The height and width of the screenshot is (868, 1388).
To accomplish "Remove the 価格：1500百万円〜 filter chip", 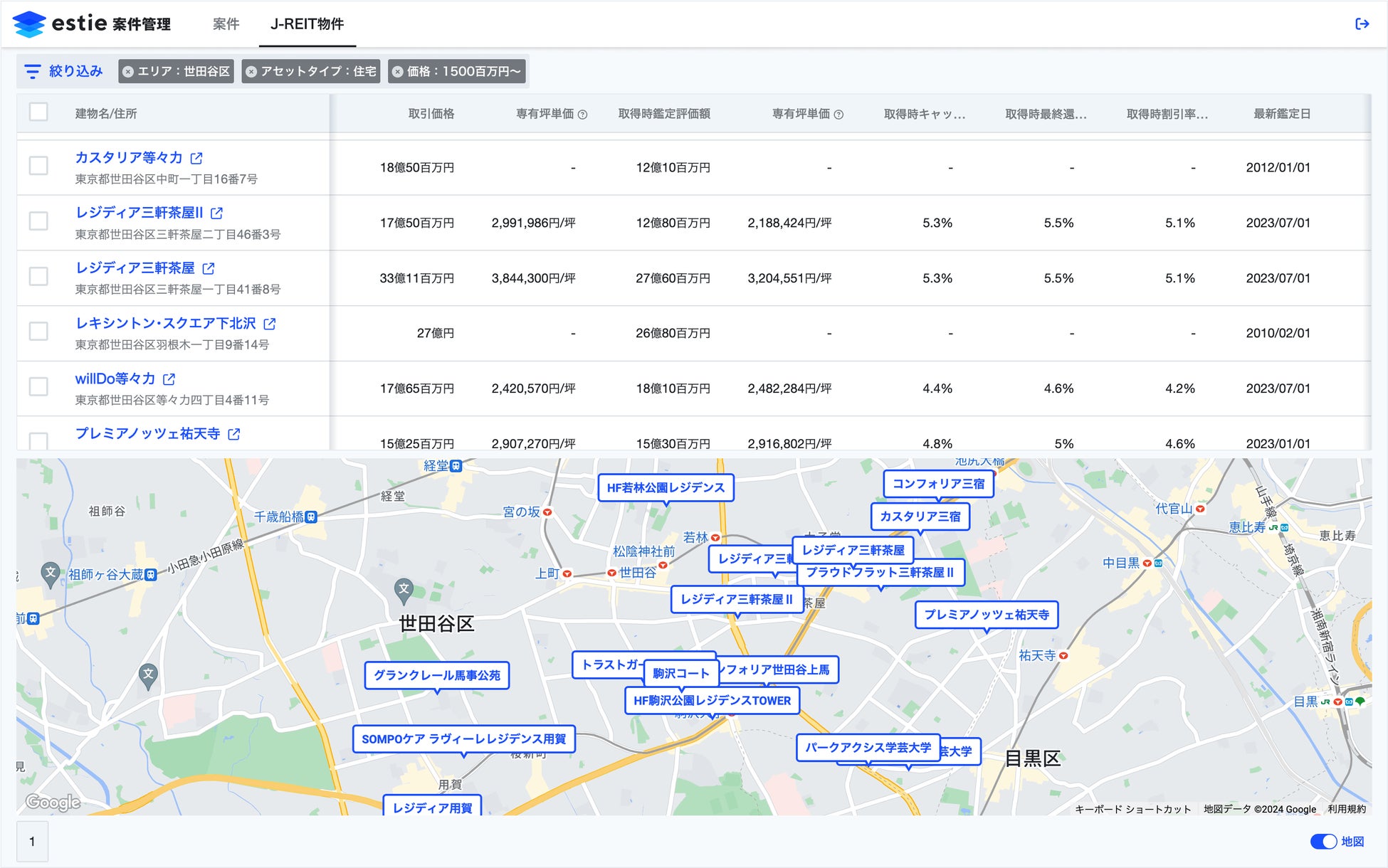I will [x=398, y=71].
